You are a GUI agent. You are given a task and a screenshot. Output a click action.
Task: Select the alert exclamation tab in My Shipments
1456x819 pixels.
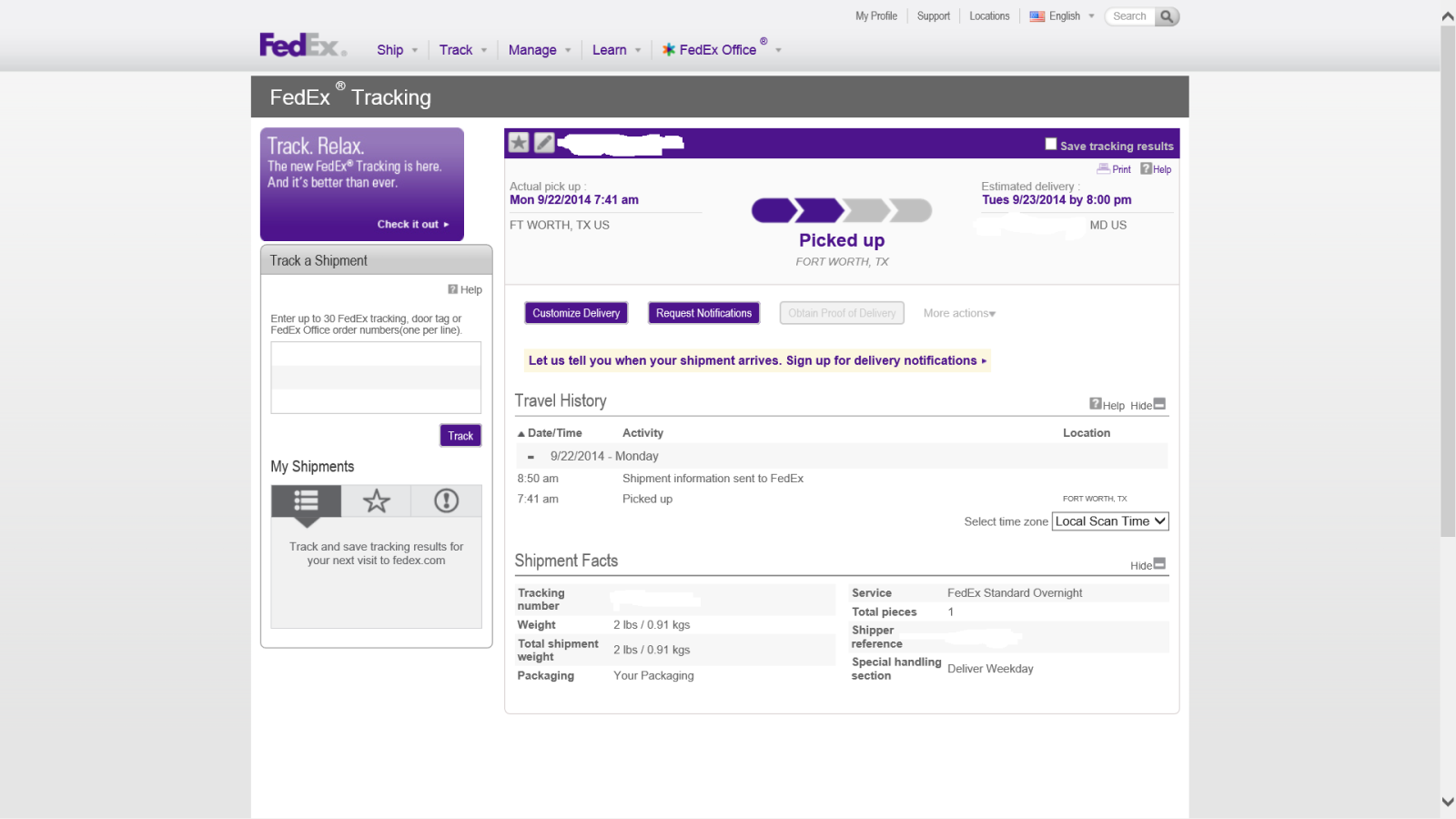point(446,500)
